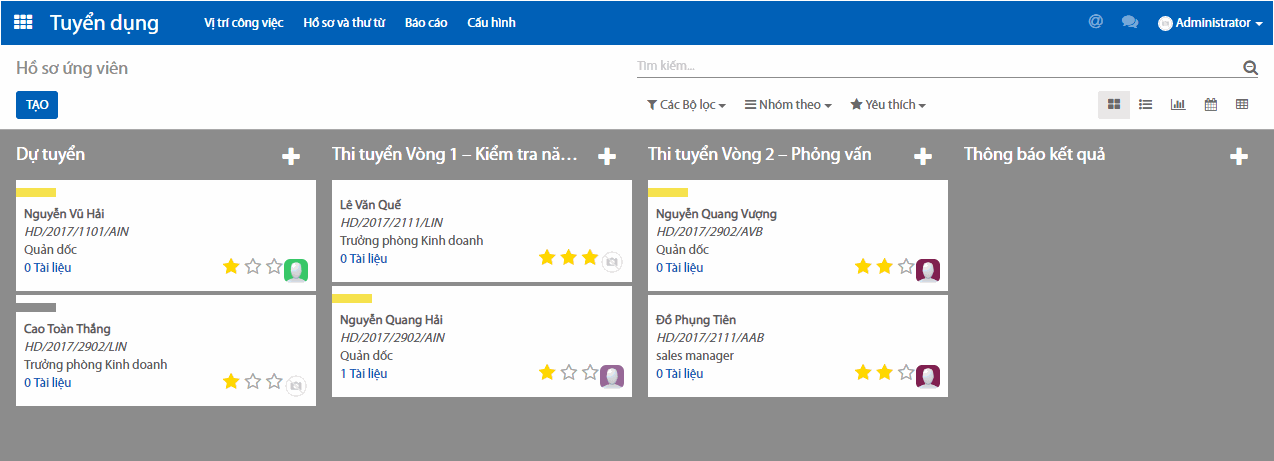Click the sales manager job text

coord(695,356)
